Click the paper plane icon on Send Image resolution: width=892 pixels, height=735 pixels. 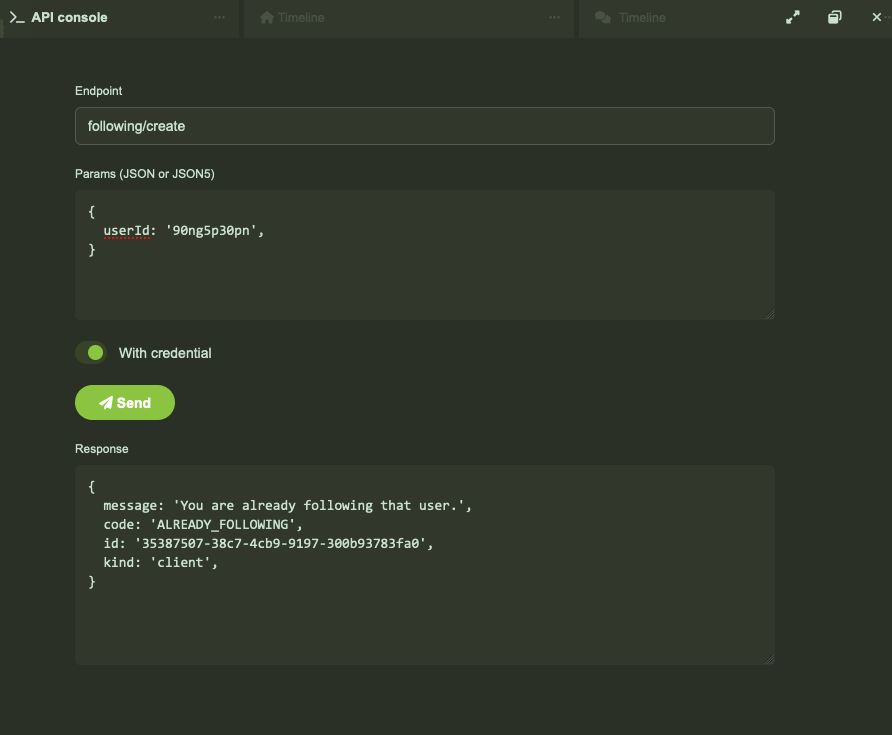[x=106, y=403]
